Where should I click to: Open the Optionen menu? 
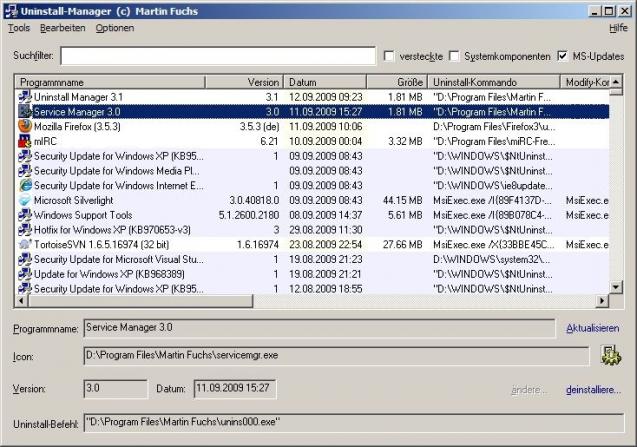(115, 28)
